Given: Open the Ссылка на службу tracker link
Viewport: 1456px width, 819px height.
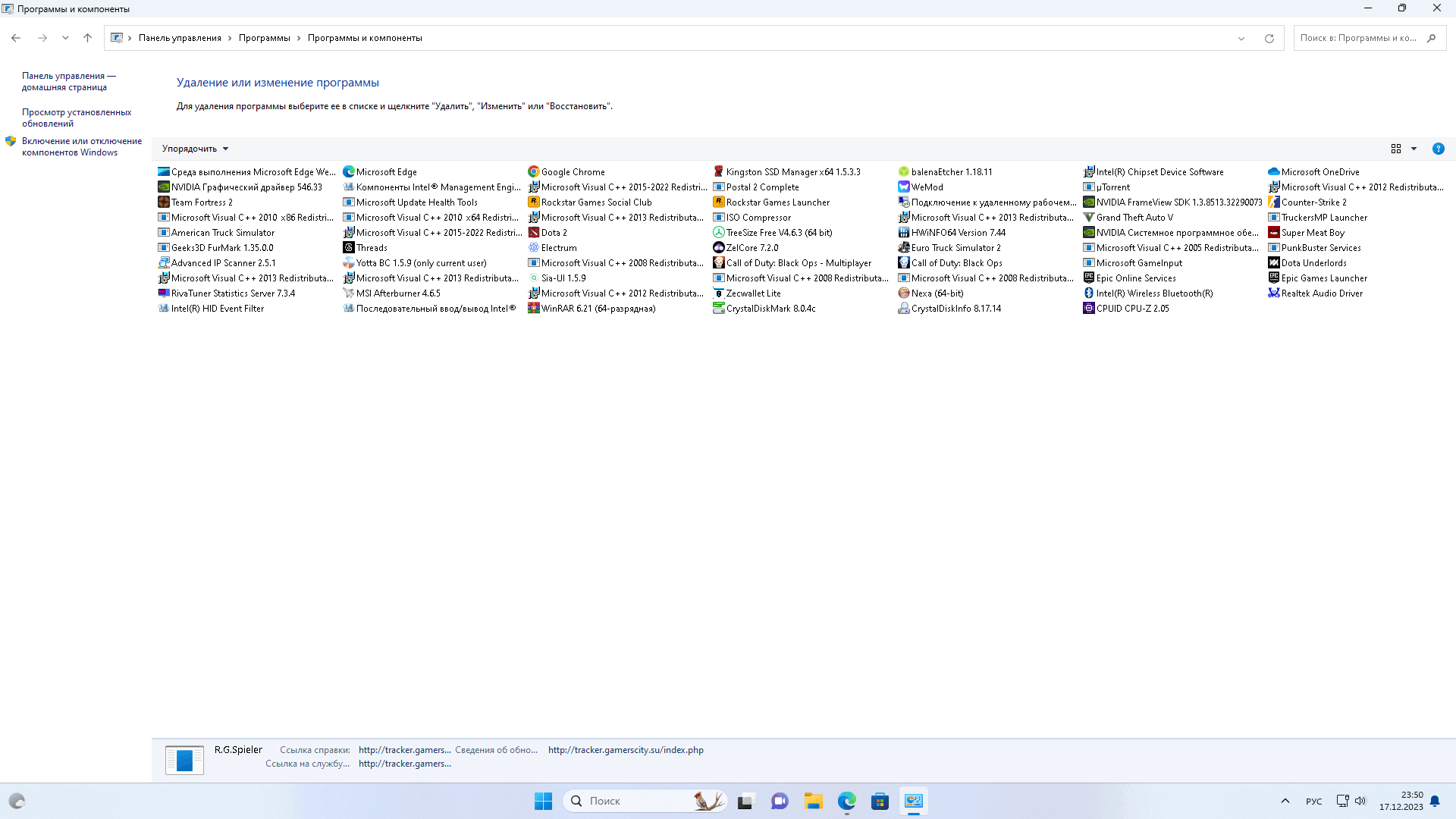Looking at the screenshot, I should [x=404, y=764].
